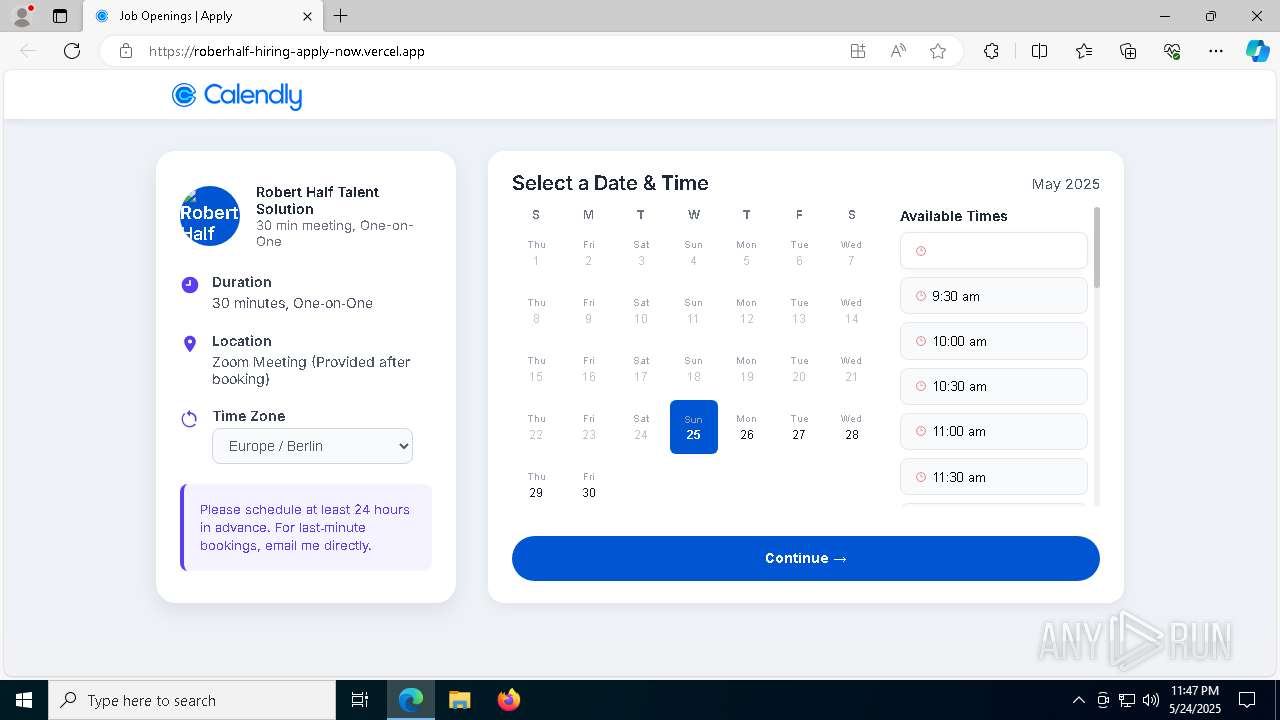Select Sunday May 25 on calendar
The width and height of the screenshot is (1280, 720).
click(x=694, y=427)
